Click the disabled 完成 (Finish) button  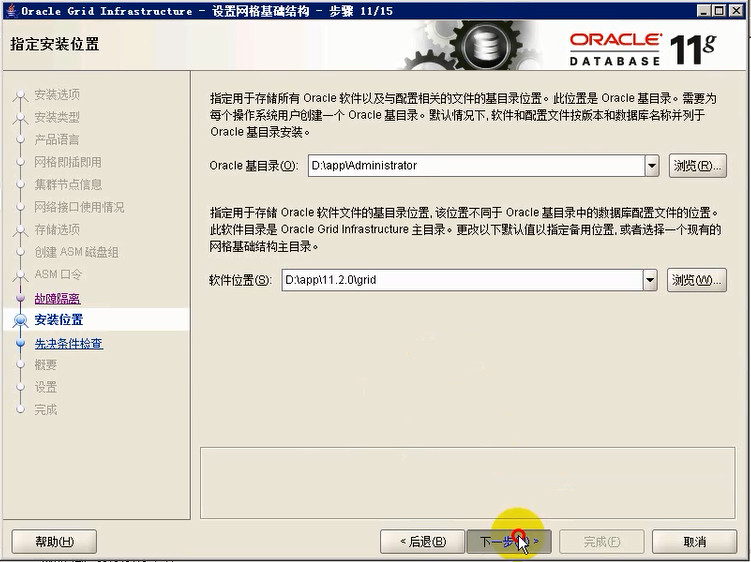pos(602,541)
